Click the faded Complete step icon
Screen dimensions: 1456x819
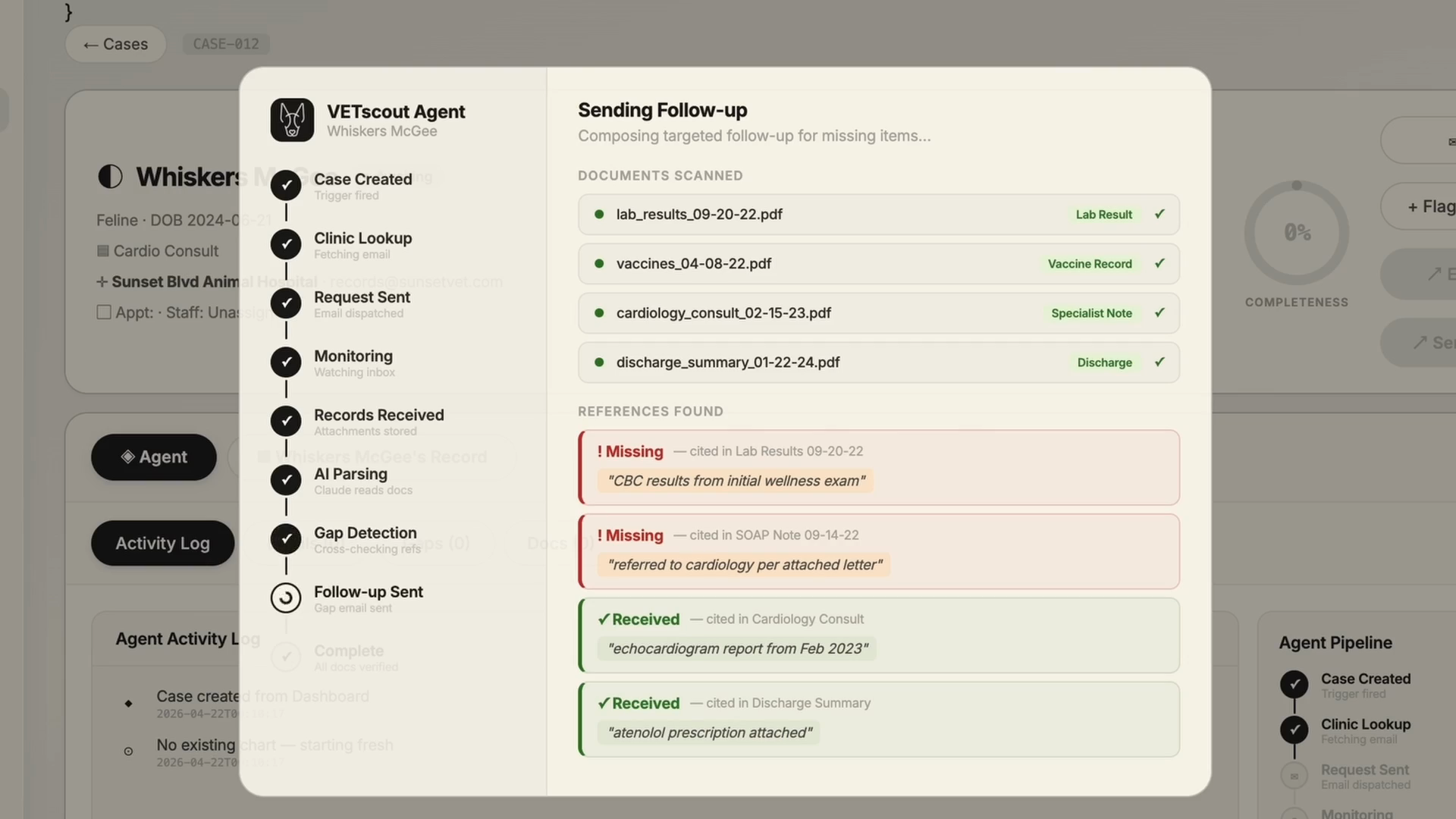coord(286,657)
